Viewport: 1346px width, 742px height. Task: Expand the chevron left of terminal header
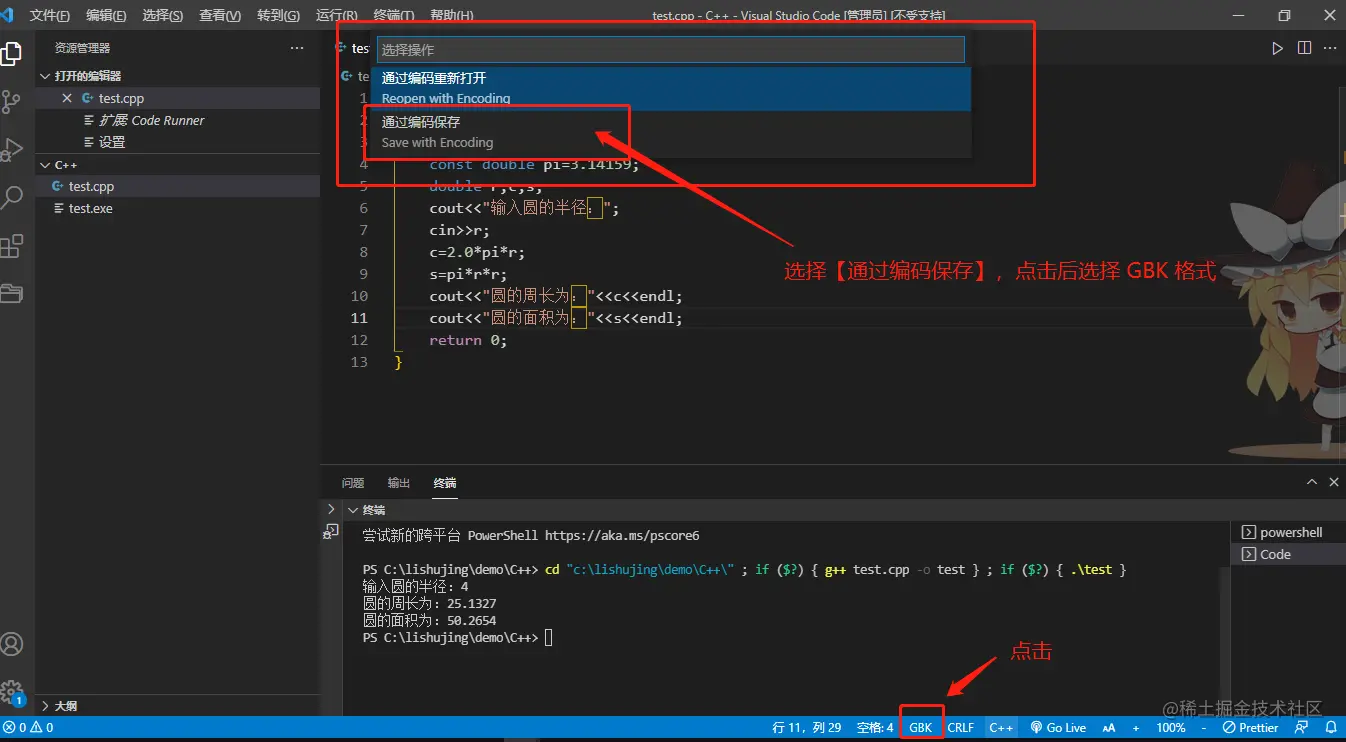point(331,509)
